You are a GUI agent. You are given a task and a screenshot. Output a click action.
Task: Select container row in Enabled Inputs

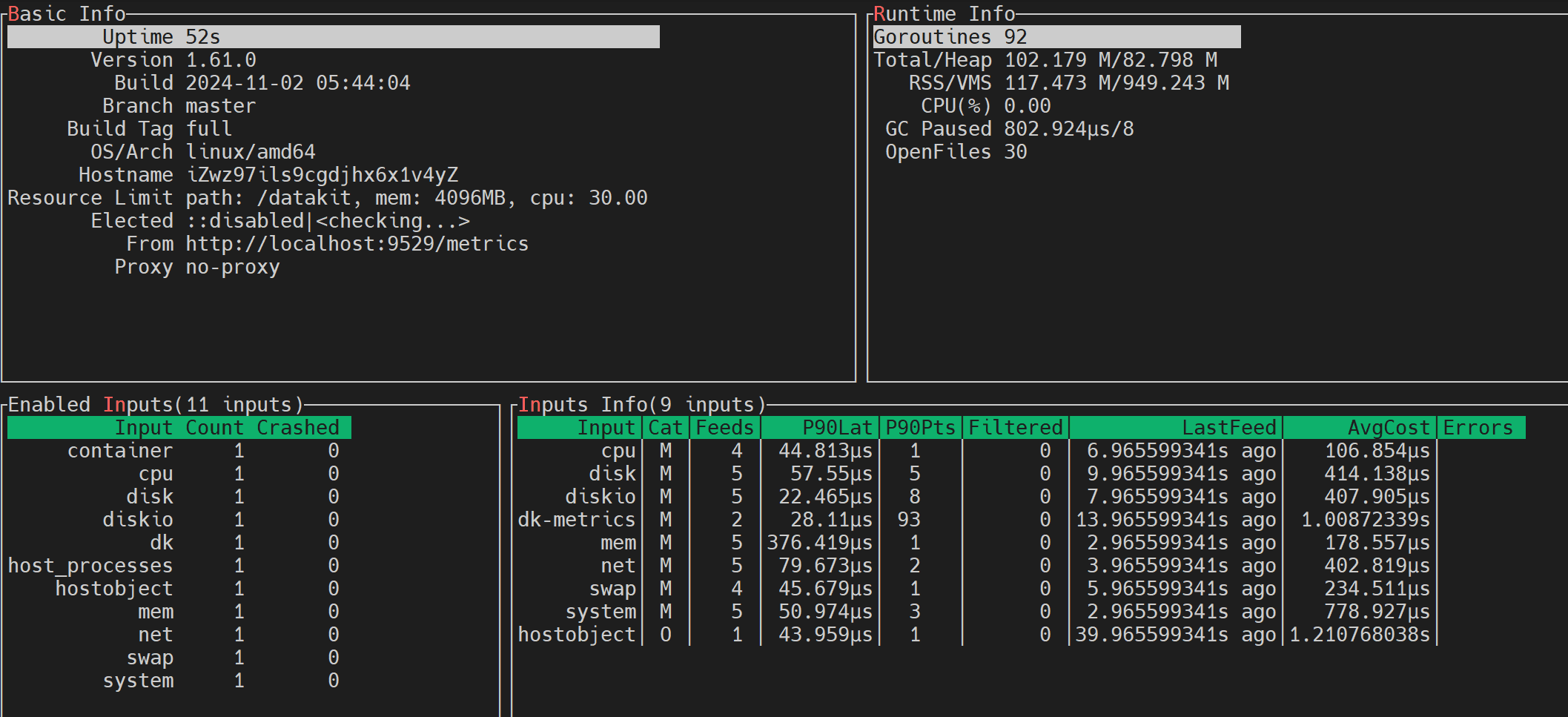[119, 451]
